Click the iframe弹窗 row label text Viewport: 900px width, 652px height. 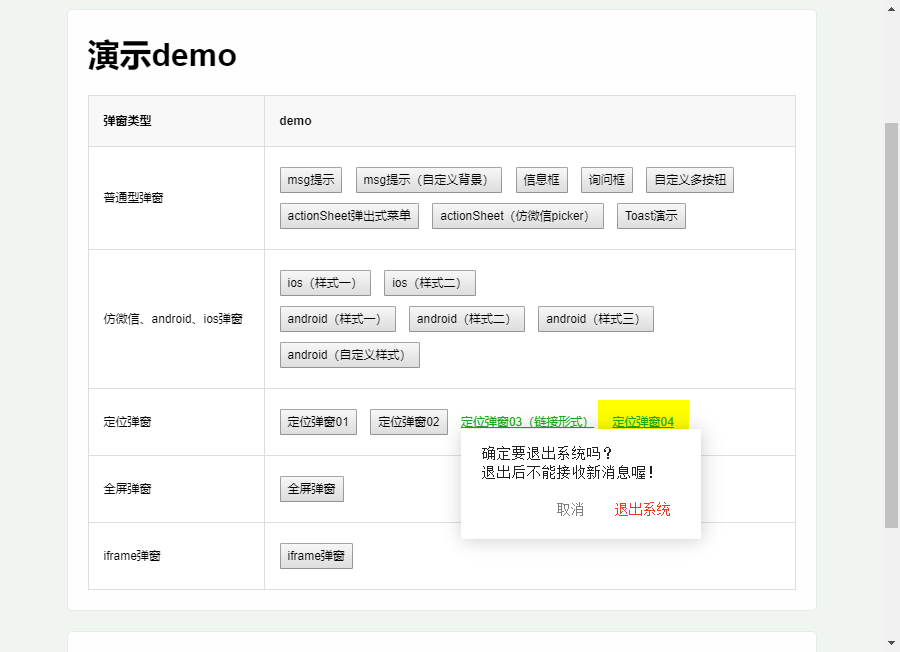[132, 556]
